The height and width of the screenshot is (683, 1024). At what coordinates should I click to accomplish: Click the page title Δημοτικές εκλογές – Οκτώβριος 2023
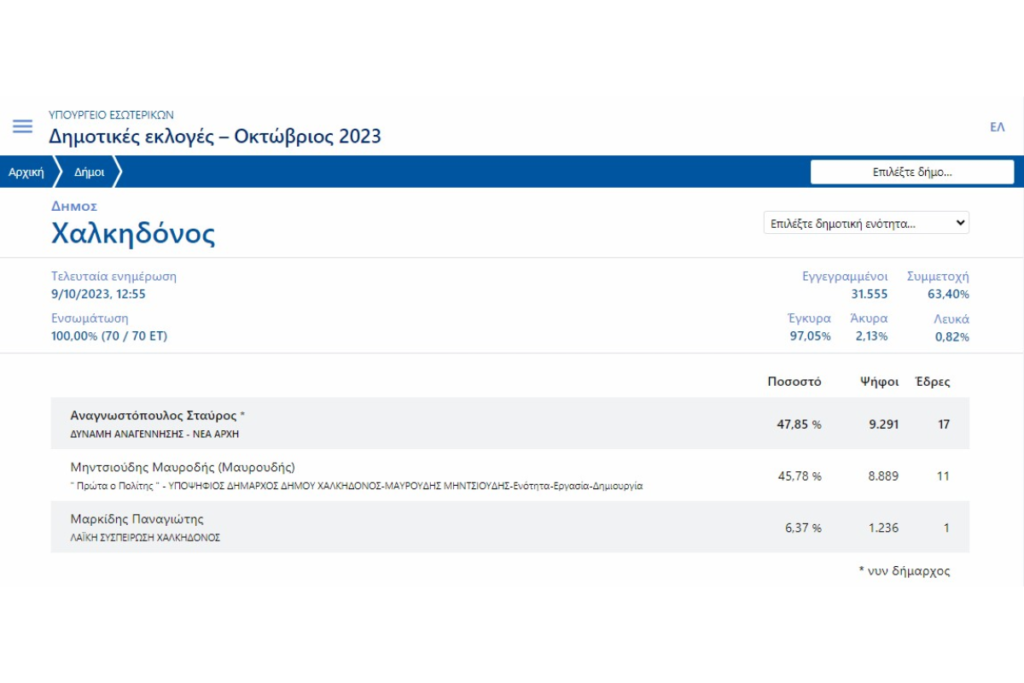tap(215, 136)
